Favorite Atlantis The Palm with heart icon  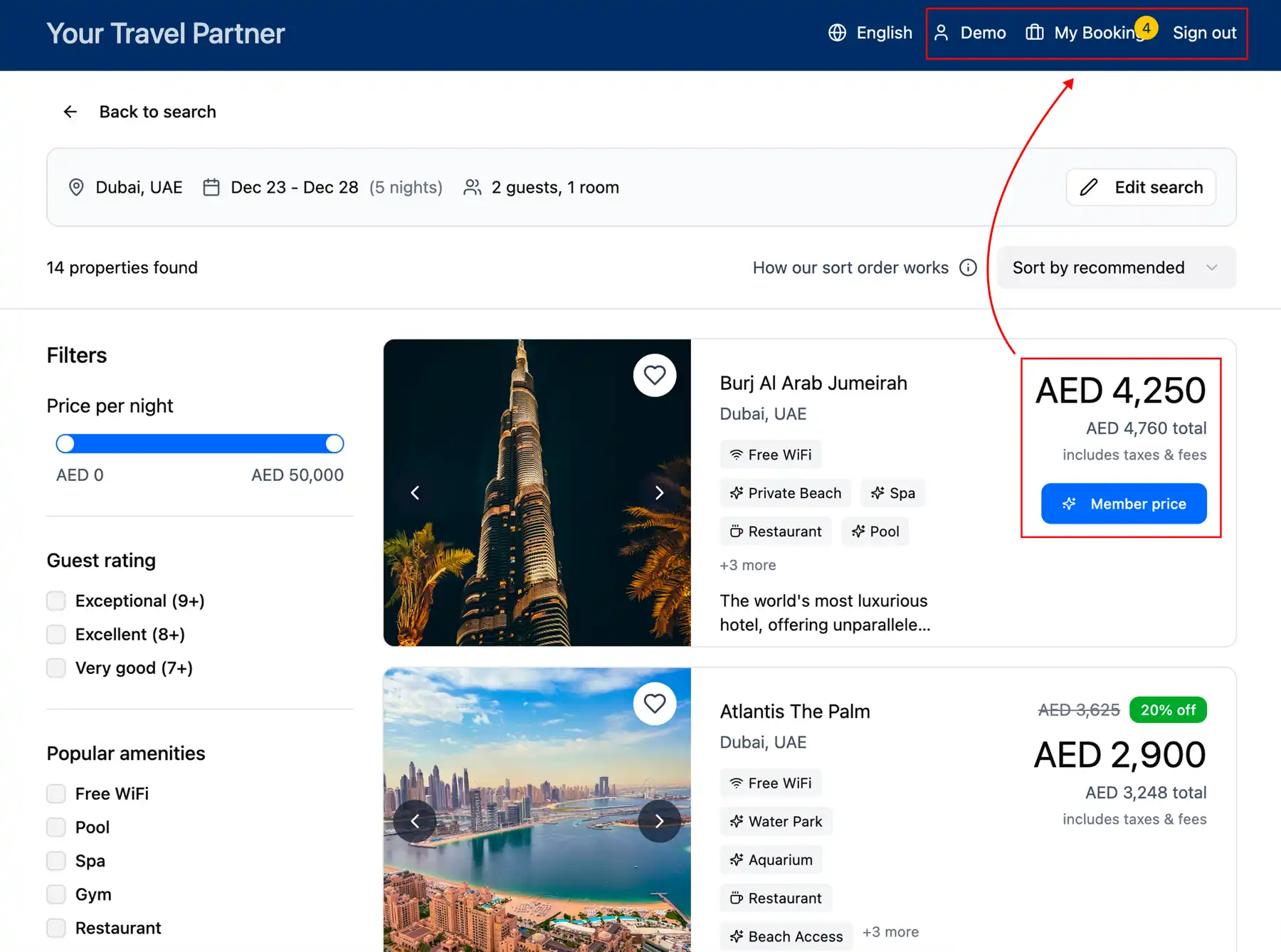click(655, 704)
